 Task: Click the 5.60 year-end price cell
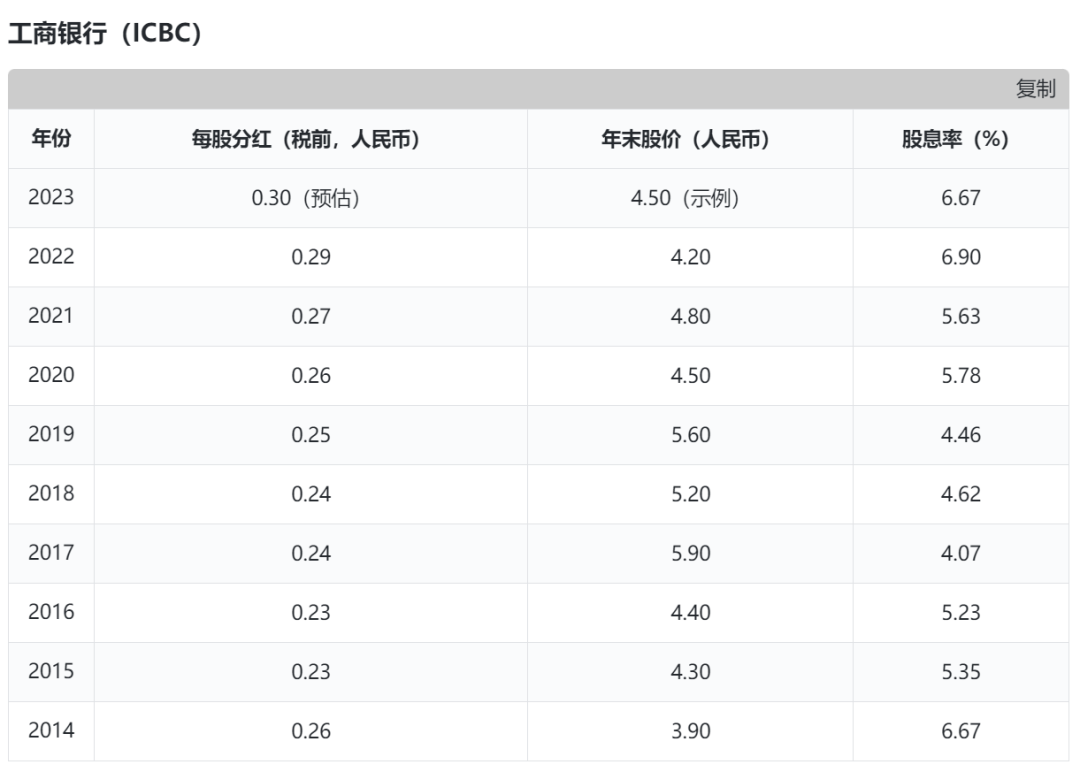coord(690,435)
